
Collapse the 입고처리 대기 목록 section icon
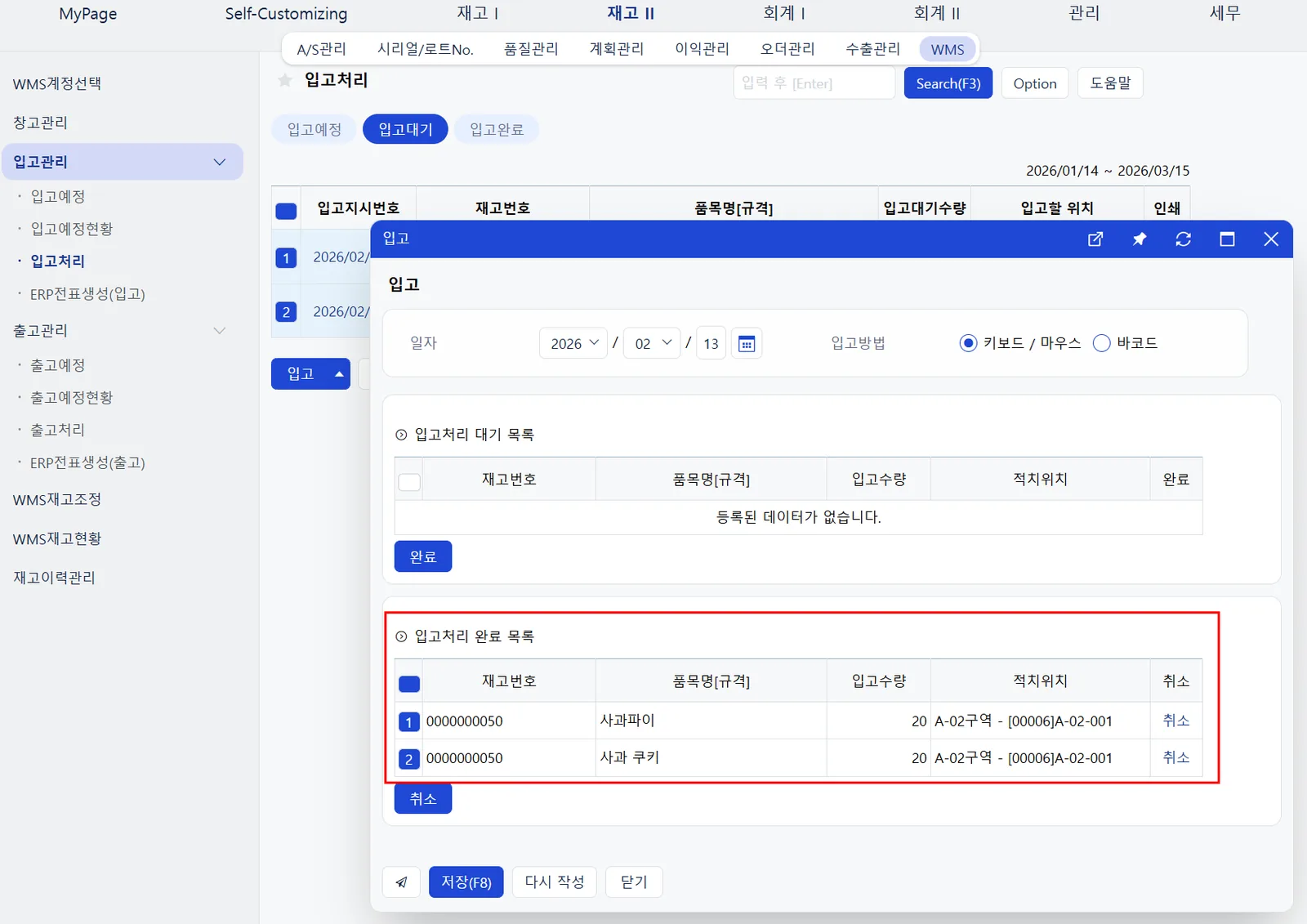click(401, 435)
